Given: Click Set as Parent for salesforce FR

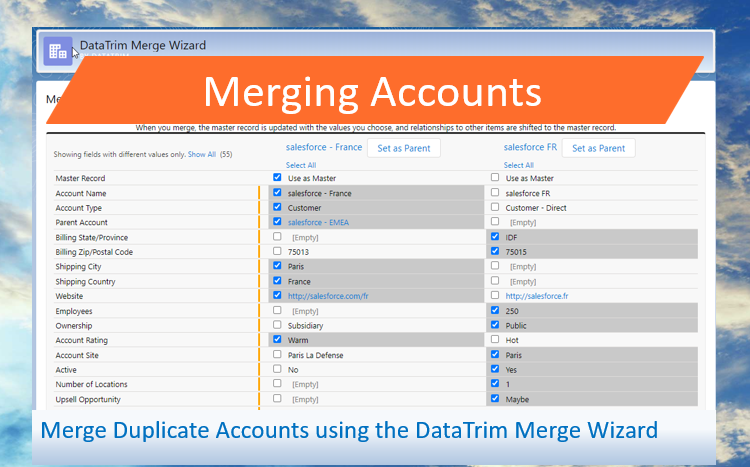Looking at the screenshot, I should (598, 148).
